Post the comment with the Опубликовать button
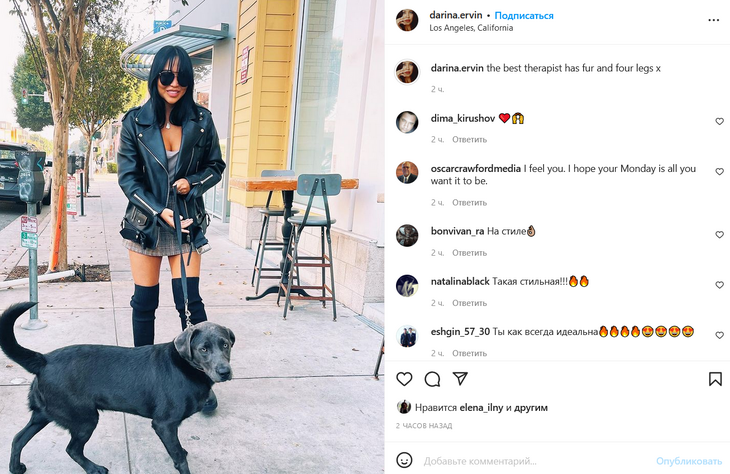 (689, 461)
